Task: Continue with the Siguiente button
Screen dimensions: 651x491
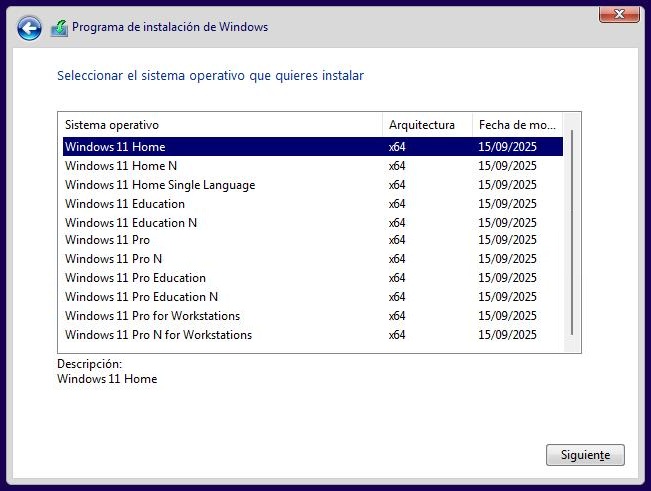Action: (585, 455)
